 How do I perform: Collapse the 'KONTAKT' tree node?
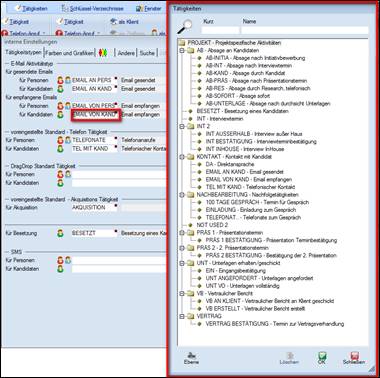182,157
